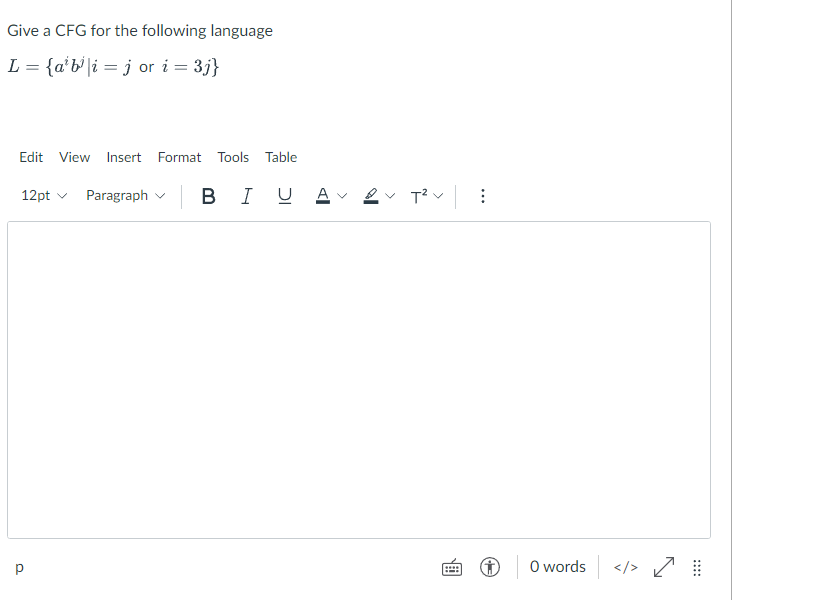The height and width of the screenshot is (600, 815).
Task: Open the text color dropdown
Action: coord(330,196)
